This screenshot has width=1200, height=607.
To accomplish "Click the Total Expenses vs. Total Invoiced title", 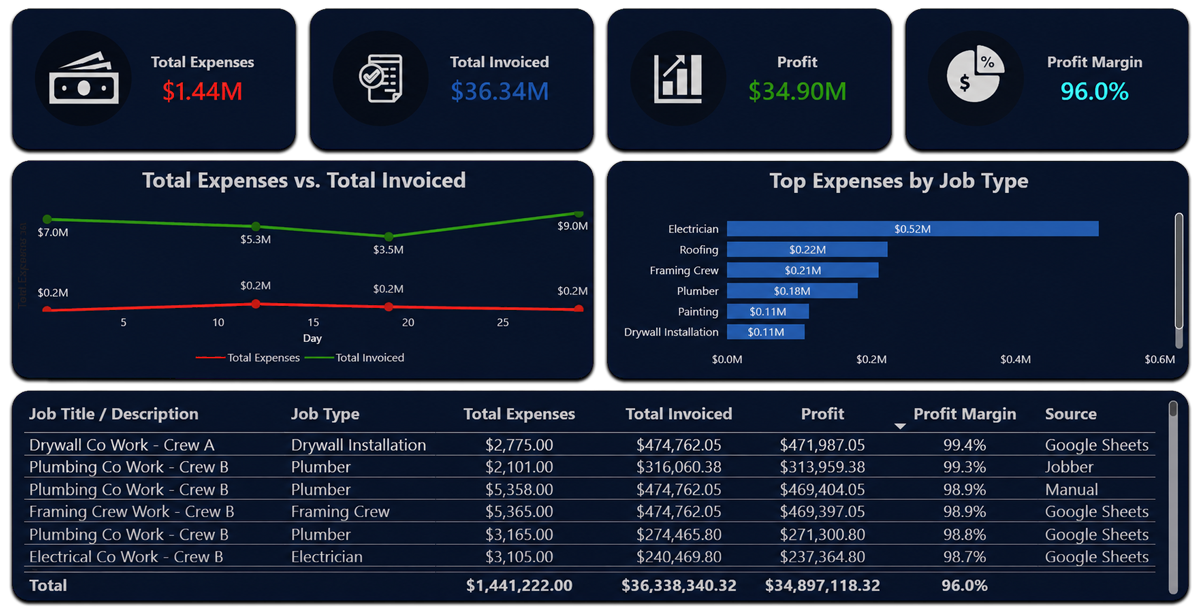I will click(304, 181).
